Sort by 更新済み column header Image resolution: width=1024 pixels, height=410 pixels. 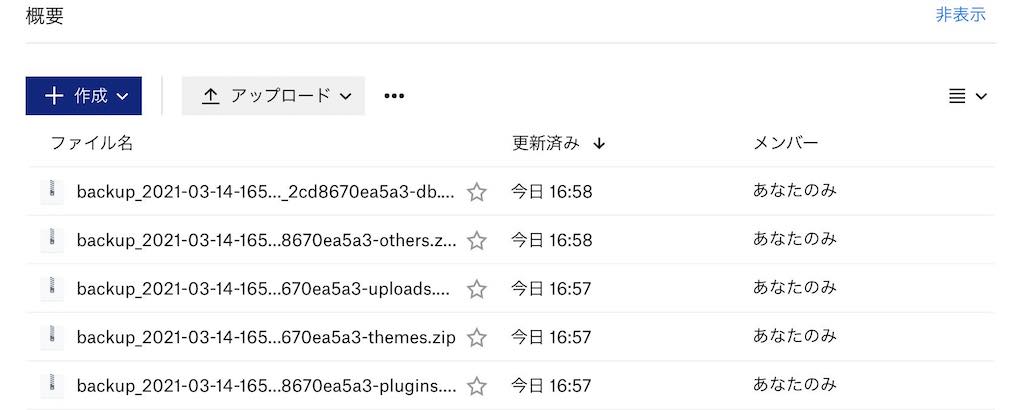tap(545, 143)
